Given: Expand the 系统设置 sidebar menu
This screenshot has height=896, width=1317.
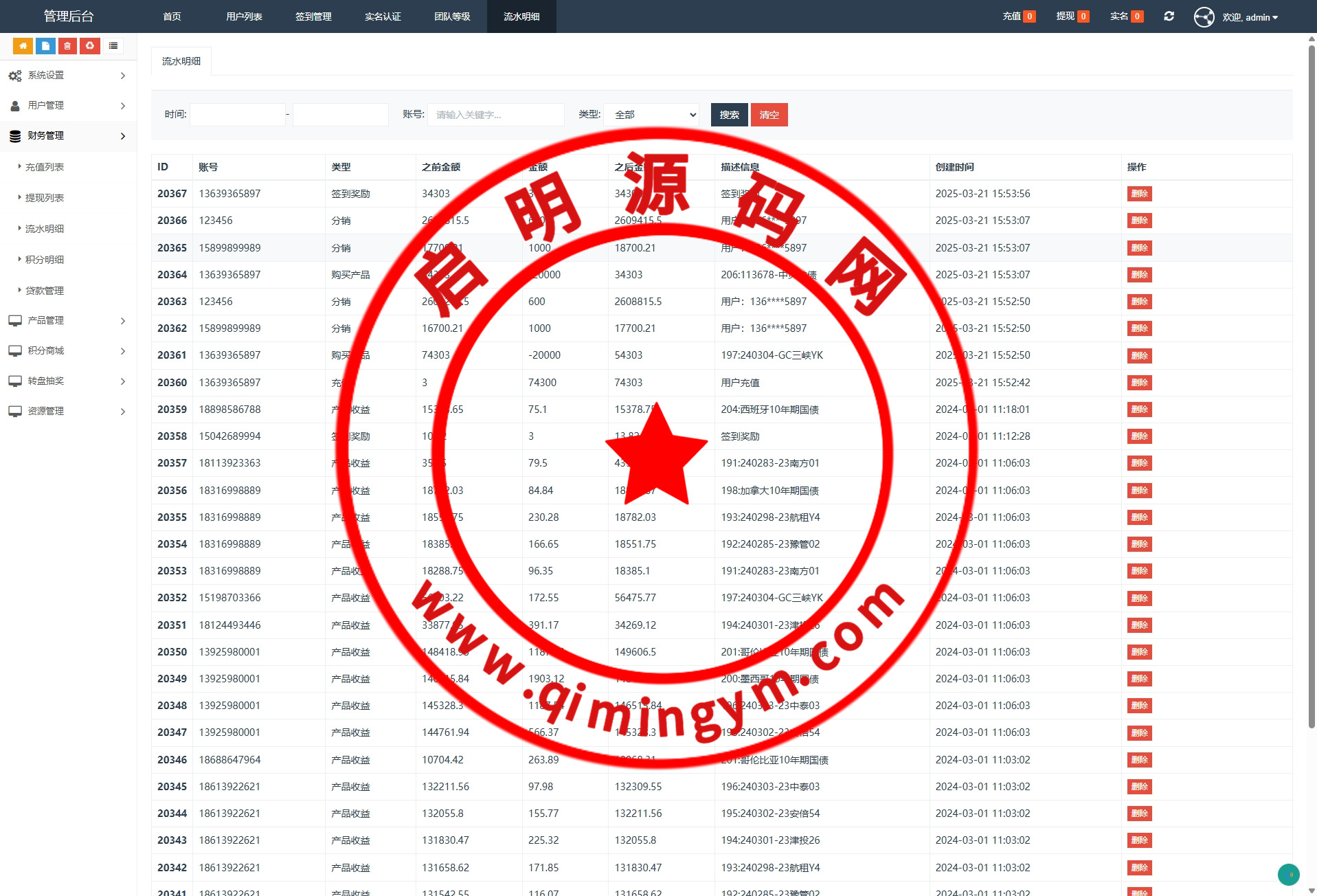Looking at the screenshot, I should pyautogui.click(x=67, y=76).
